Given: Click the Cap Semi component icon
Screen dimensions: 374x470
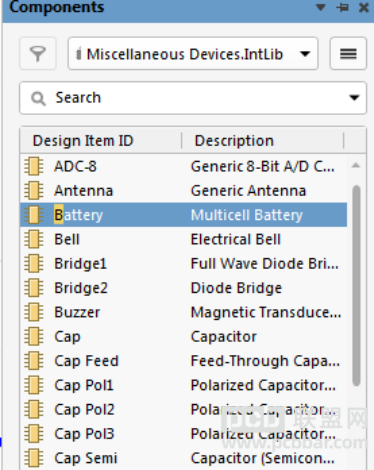Looking at the screenshot, I should pyautogui.click(x=34, y=458).
